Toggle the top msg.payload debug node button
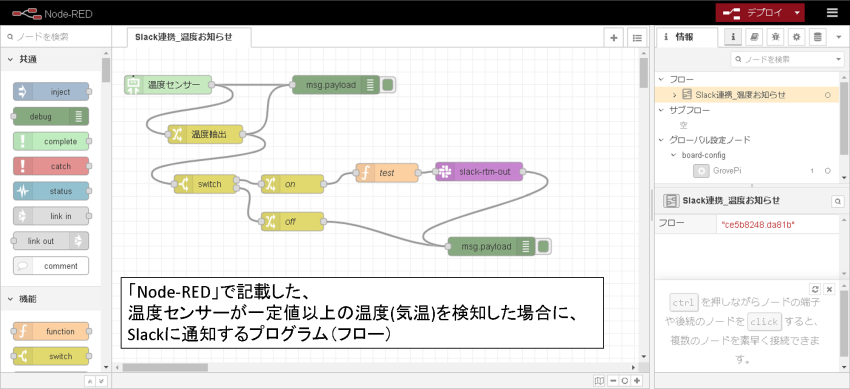The width and height of the screenshot is (850, 389). tap(388, 85)
